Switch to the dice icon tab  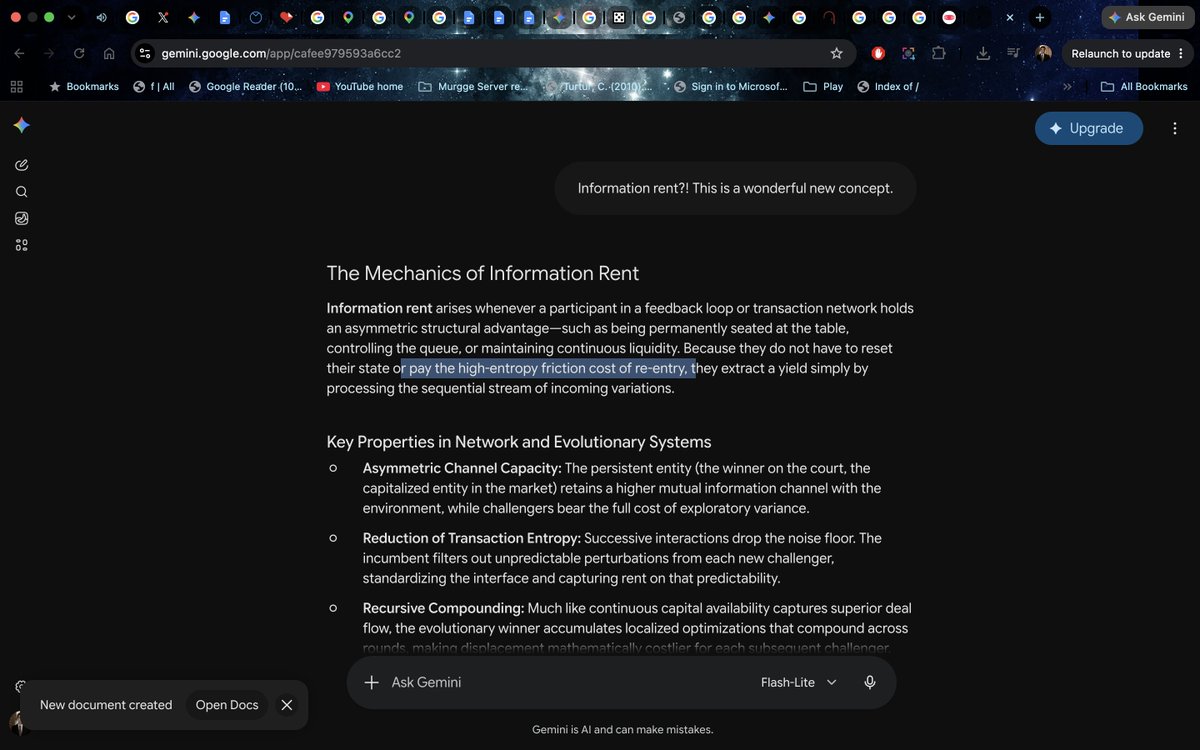pos(619,17)
